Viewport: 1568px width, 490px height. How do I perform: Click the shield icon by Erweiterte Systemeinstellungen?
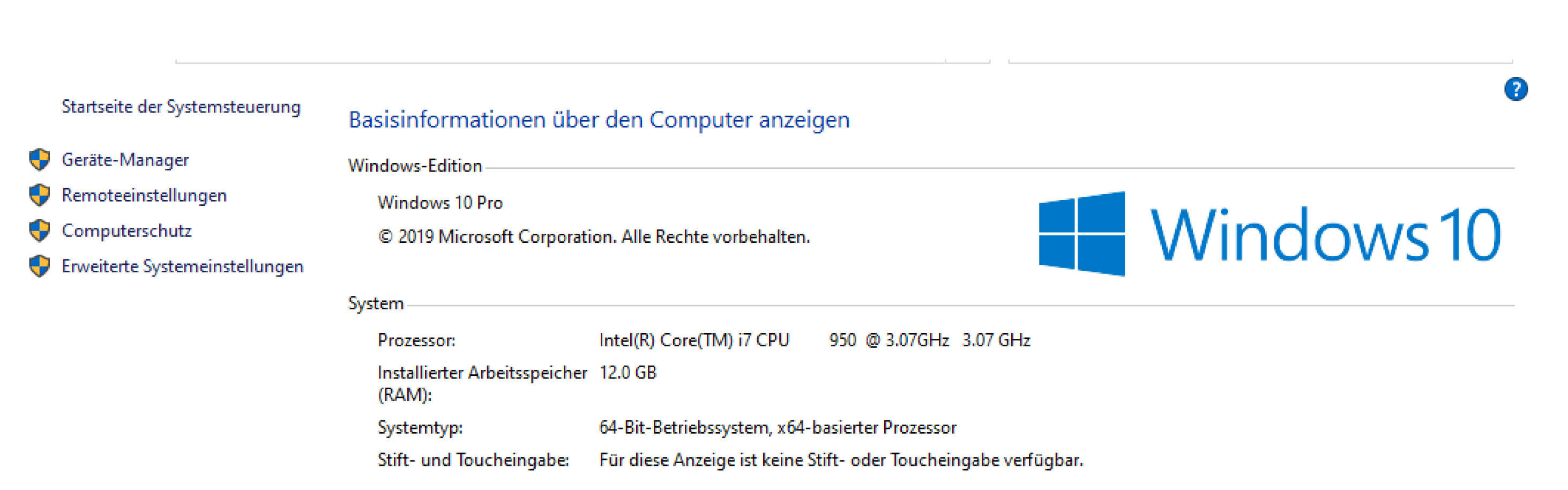tap(40, 266)
